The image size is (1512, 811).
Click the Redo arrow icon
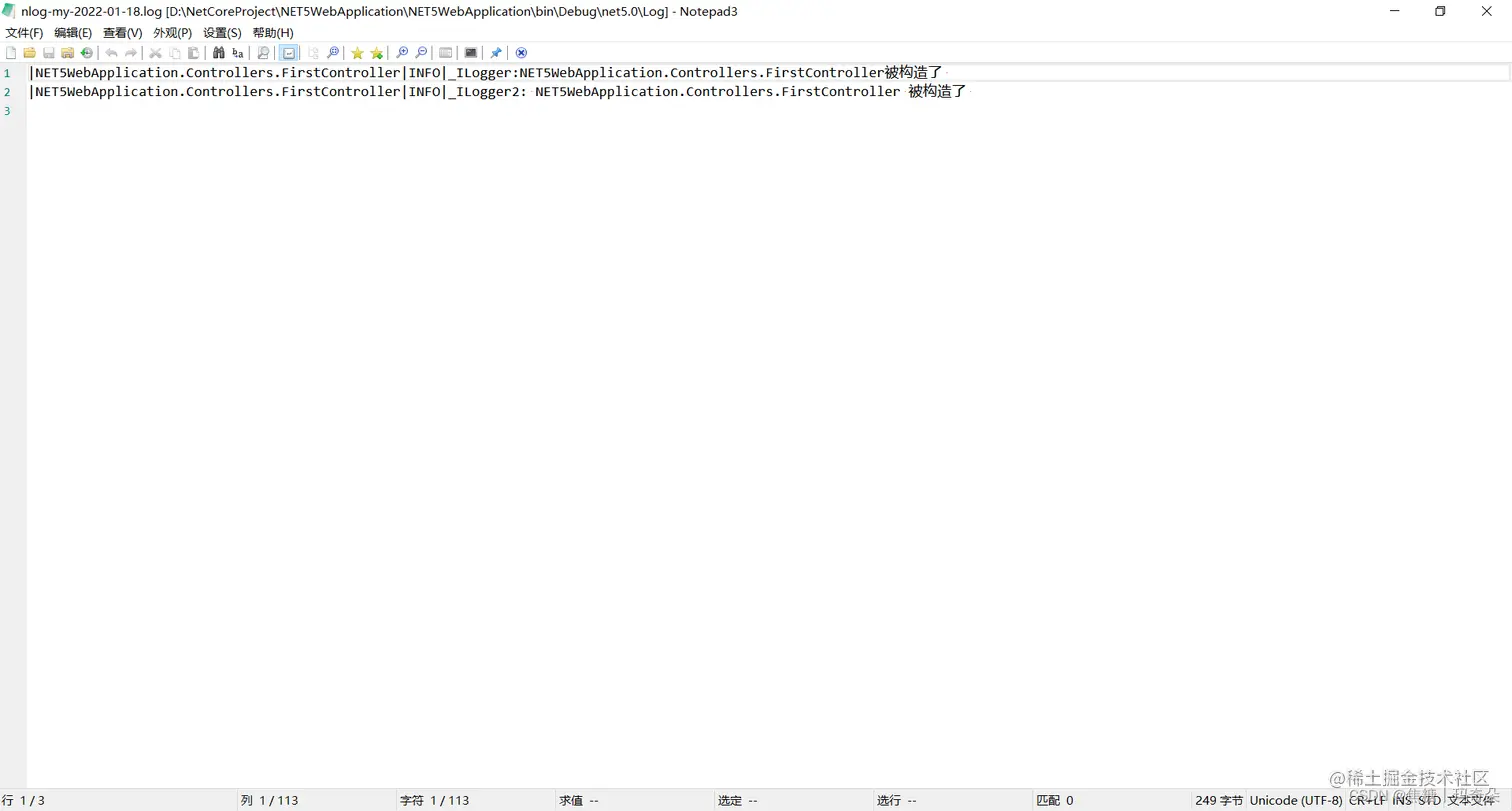(130, 53)
